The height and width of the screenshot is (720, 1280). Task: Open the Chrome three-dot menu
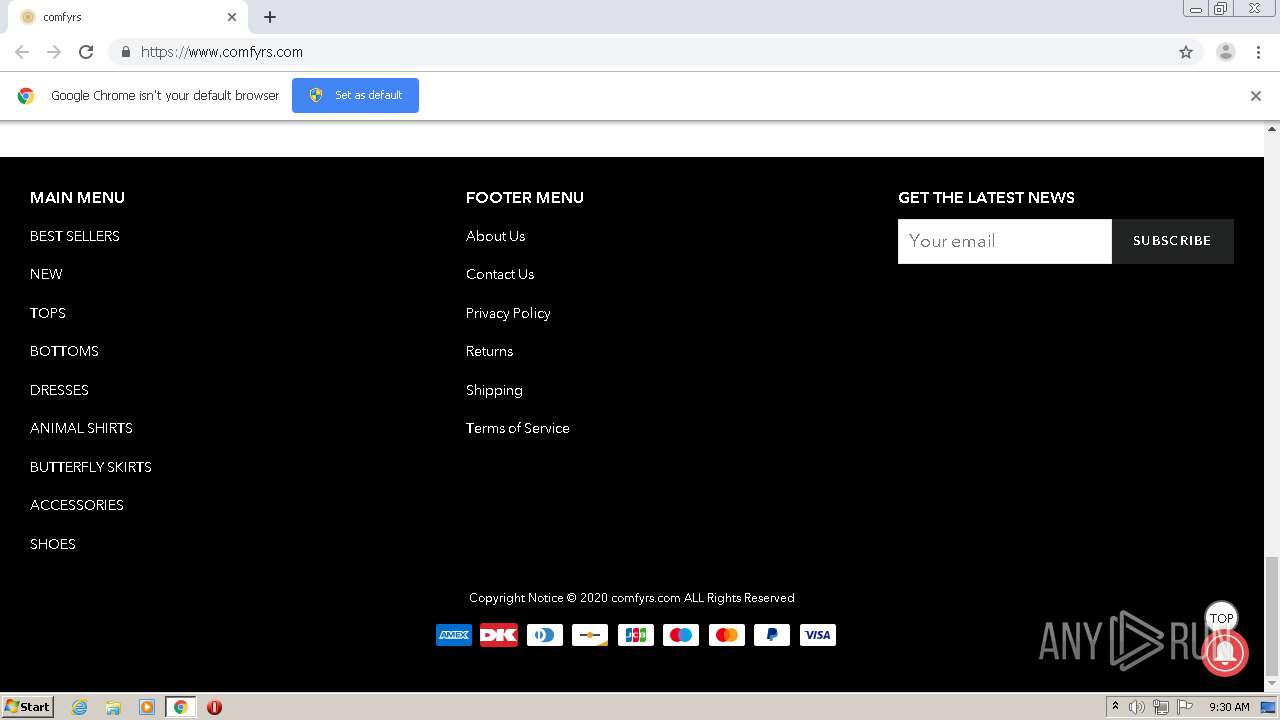pos(1258,52)
